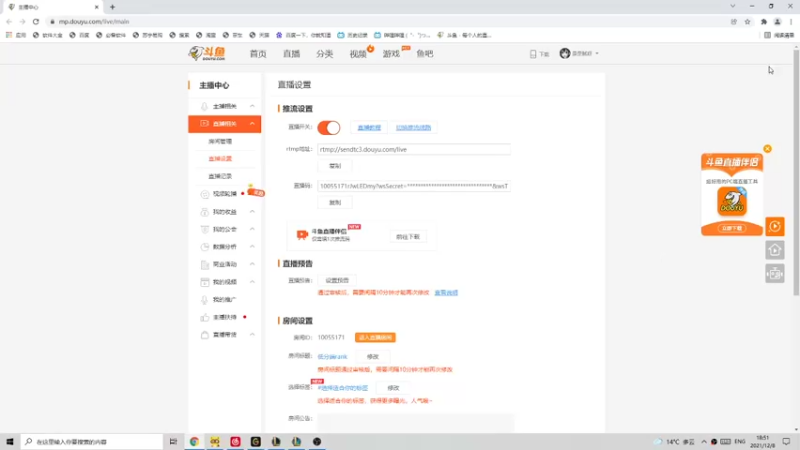
Task: Click the 我的收益 money bag icon
Action: tap(205, 212)
